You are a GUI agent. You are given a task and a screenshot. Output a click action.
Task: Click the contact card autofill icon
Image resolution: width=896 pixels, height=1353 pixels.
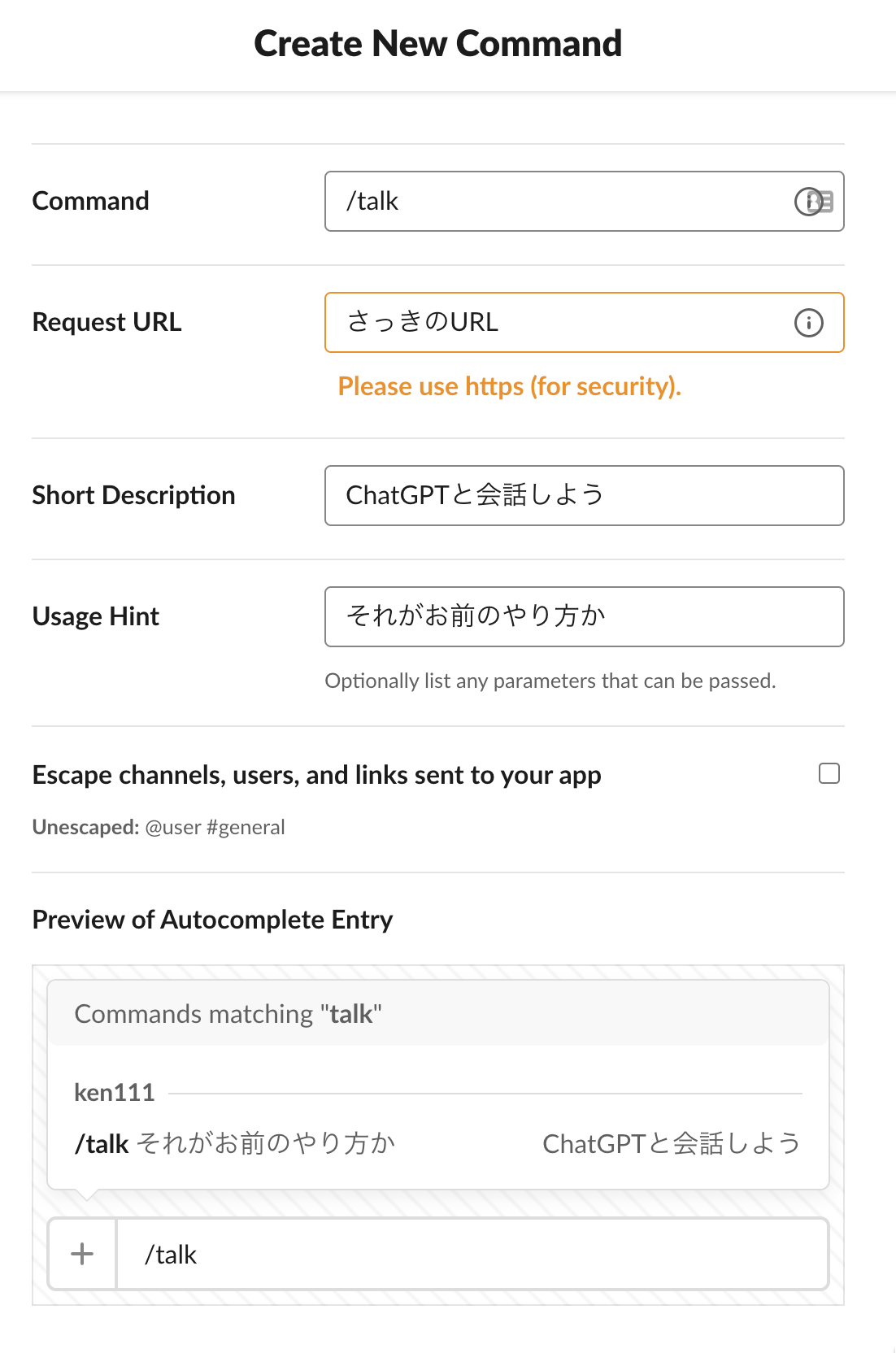pyautogui.click(x=821, y=202)
